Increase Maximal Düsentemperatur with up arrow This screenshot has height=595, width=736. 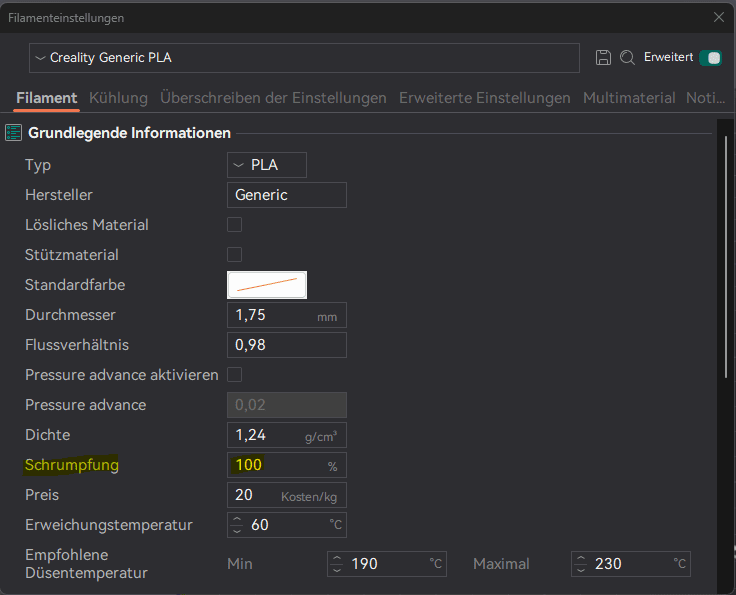pyautogui.click(x=581, y=558)
